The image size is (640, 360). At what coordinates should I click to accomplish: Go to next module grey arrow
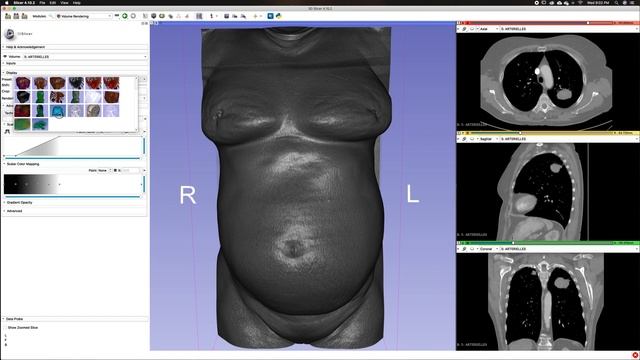click(x=133, y=16)
